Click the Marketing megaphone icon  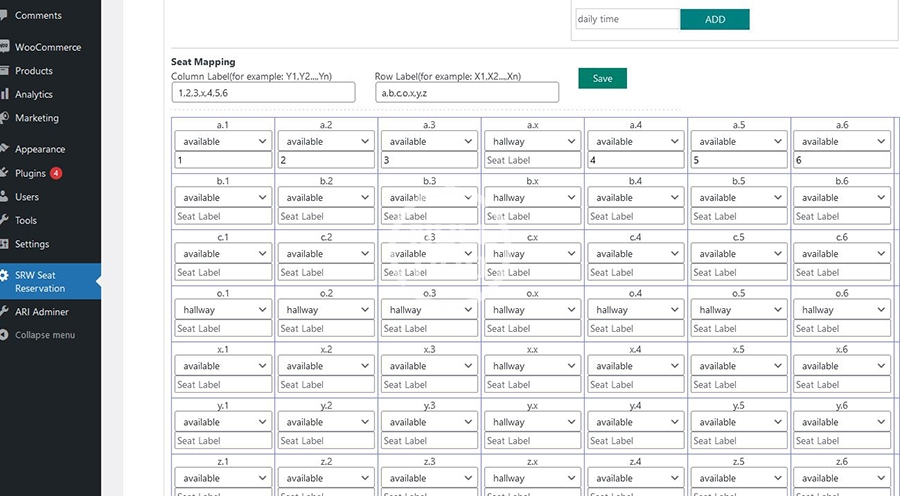click(x=5, y=118)
